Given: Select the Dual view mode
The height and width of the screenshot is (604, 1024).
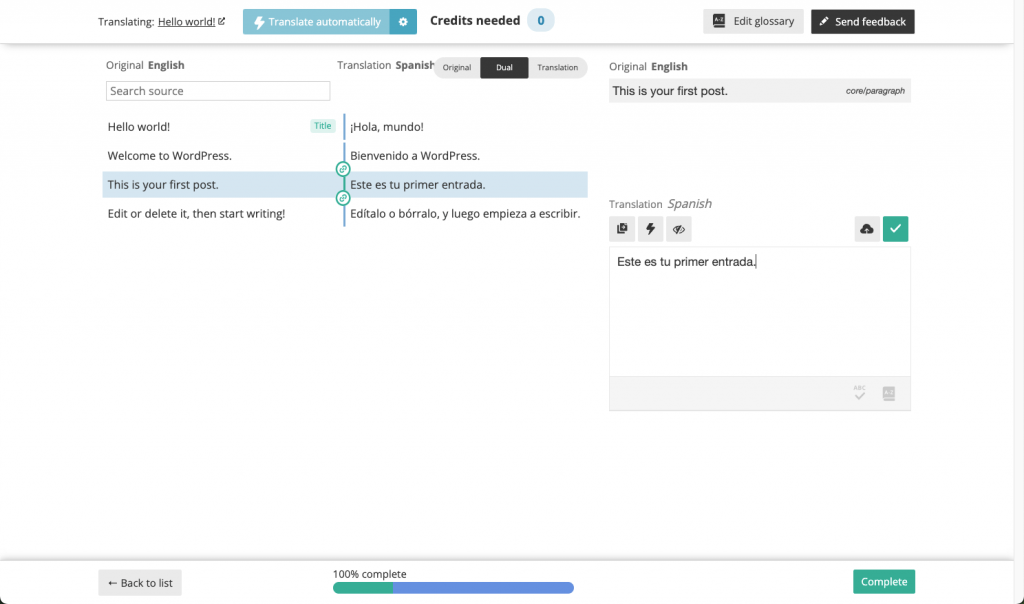Looking at the screenshot, I should click(504, 67).
